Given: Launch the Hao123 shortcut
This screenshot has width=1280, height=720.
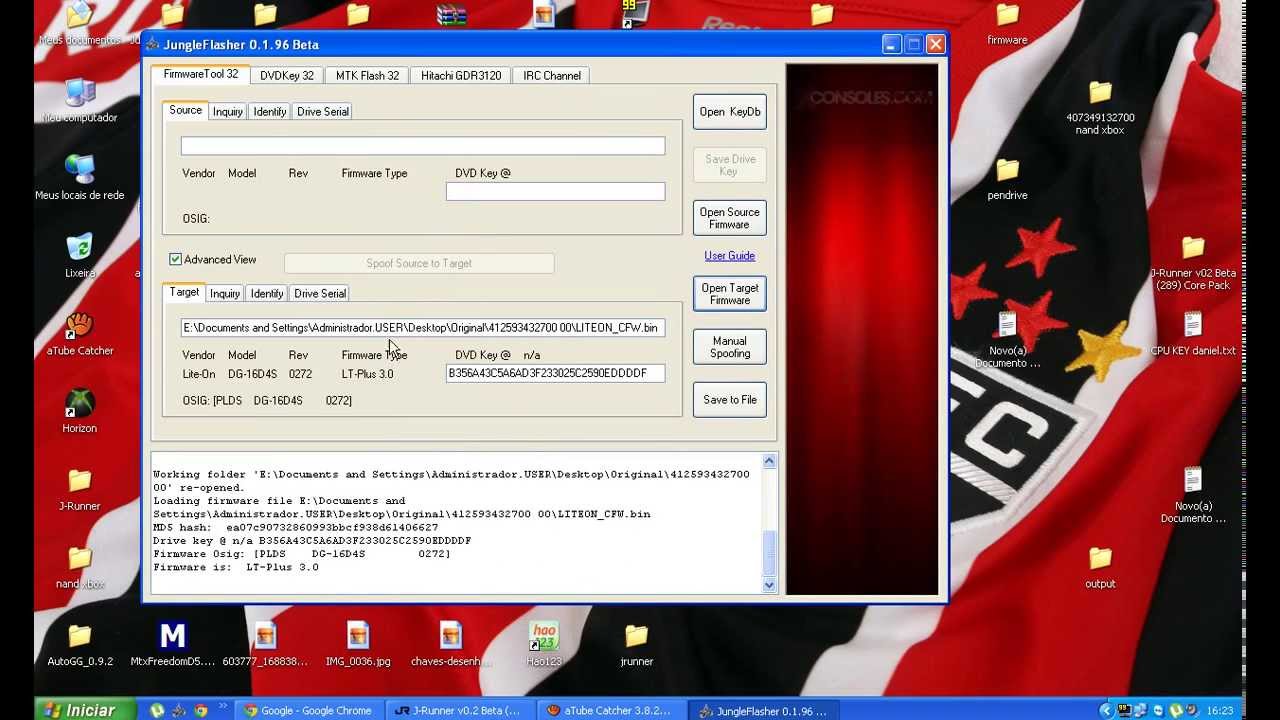Looking at the screenshot, I should tap(544, 637).
